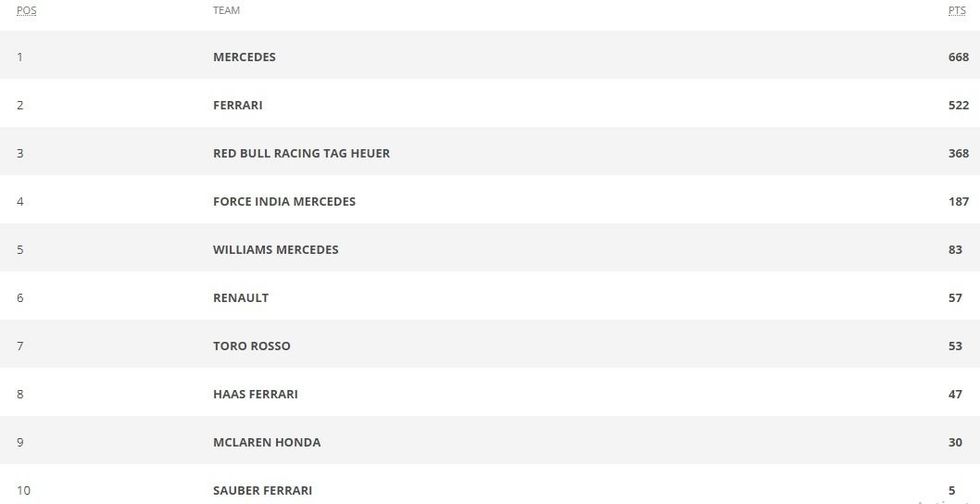The height and width of the screenshot is (504, 980).
Task: Open the Ferrari team entry
Action: point(237,105)
